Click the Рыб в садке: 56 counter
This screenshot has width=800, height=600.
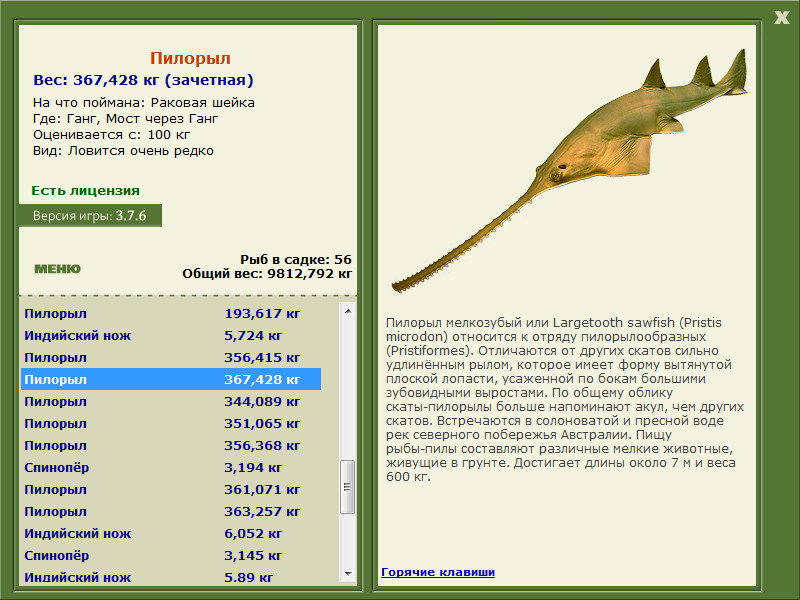pyautogui.click(x=296, y=259)
